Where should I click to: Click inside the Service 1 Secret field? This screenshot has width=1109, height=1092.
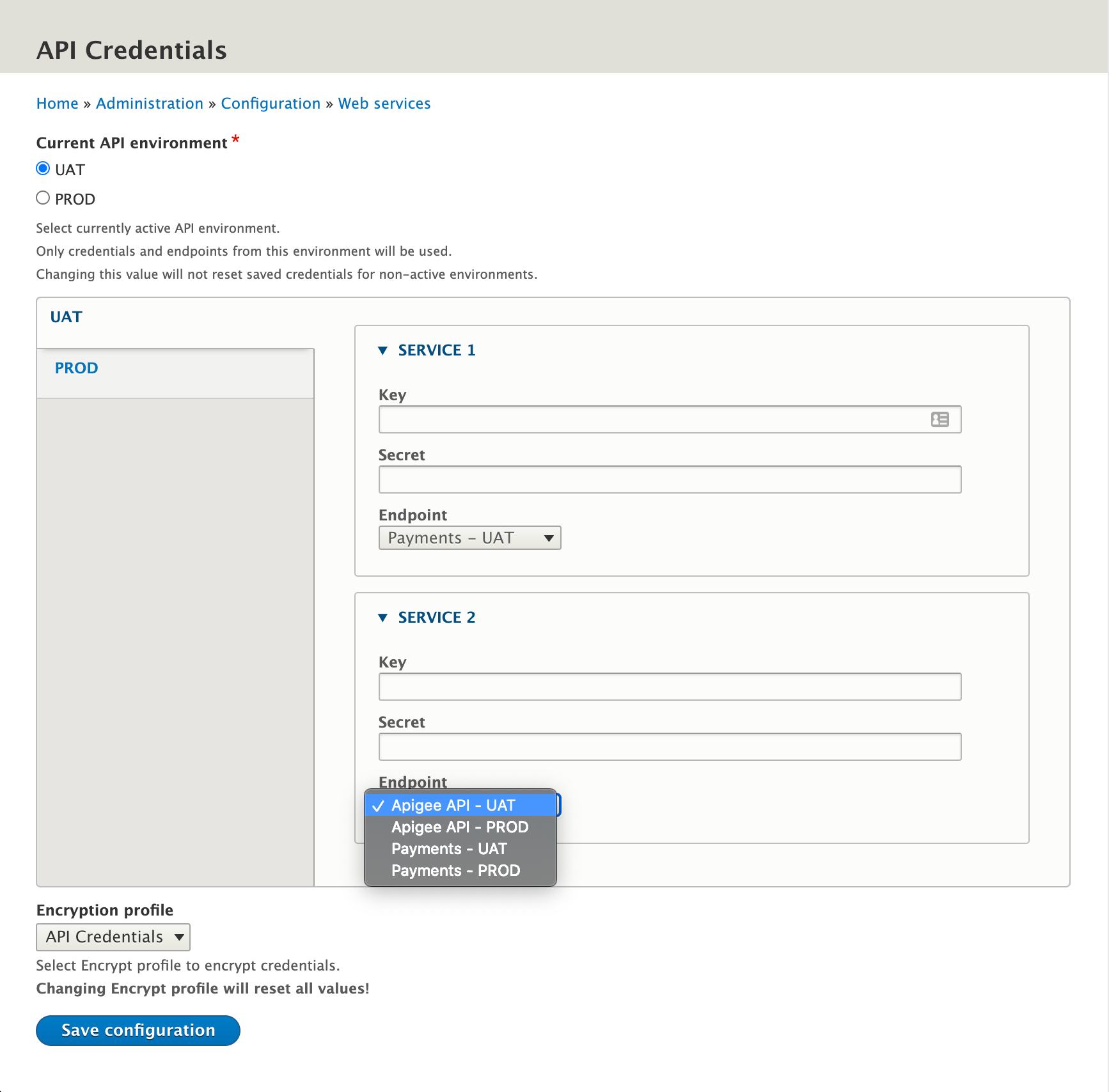pos(669,479)
